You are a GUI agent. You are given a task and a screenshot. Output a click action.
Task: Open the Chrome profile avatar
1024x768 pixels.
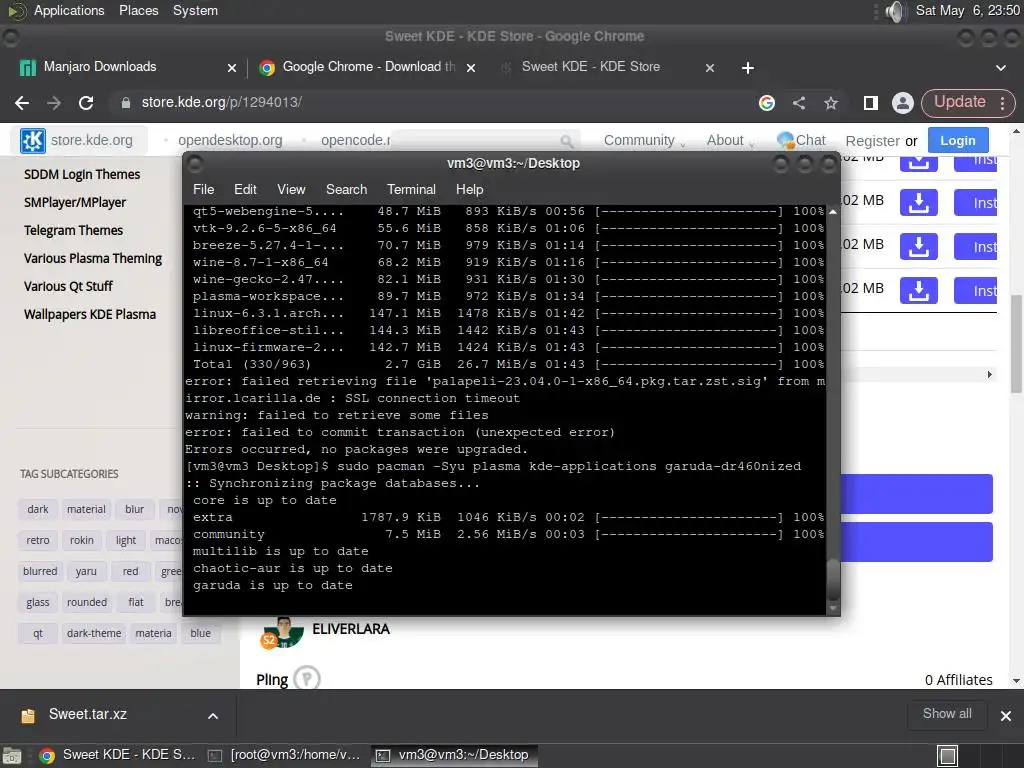point(903,103)
